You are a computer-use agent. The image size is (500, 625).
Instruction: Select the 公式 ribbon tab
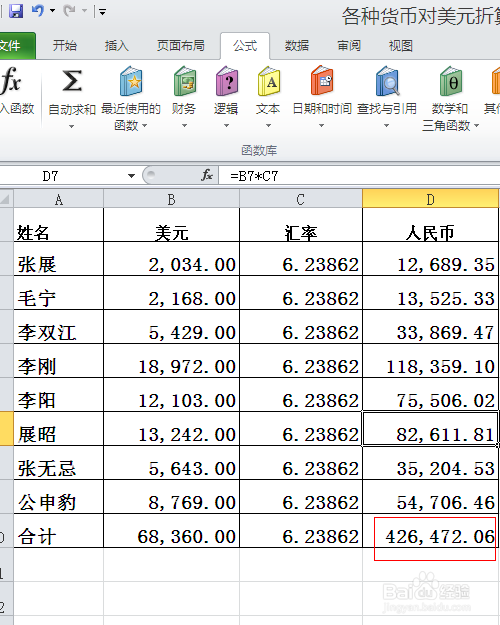click(x=245, y=45)
